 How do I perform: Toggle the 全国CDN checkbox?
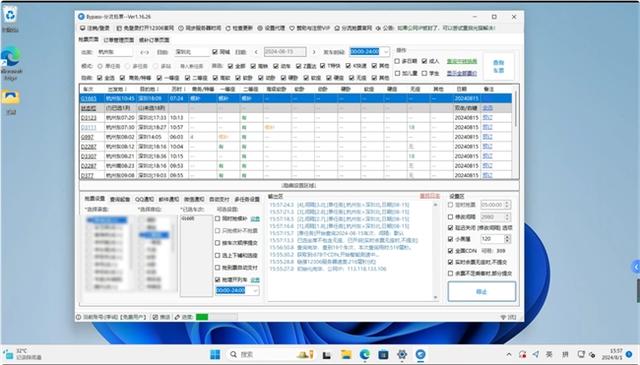451,250
